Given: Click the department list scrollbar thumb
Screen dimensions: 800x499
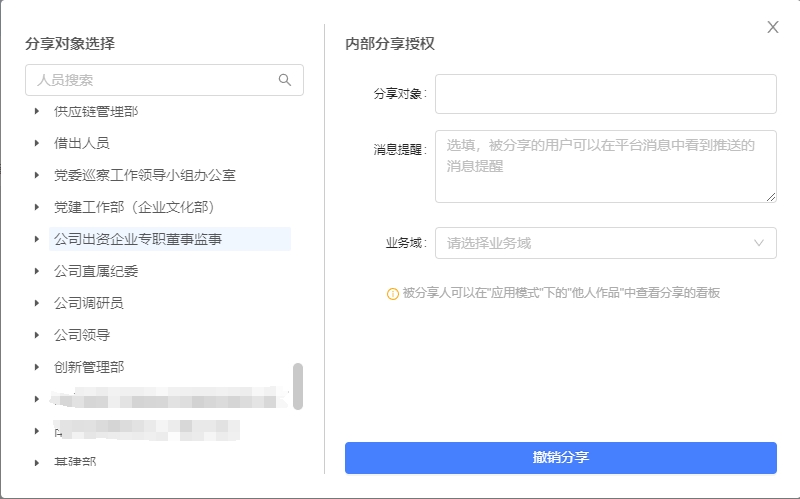Looking at the screenshot, I should pyautogui.click(x=298, y=386).
